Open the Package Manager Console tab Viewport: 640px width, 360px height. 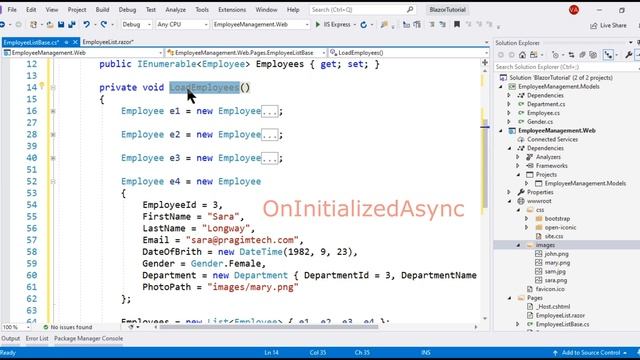(x=89, y=338)
